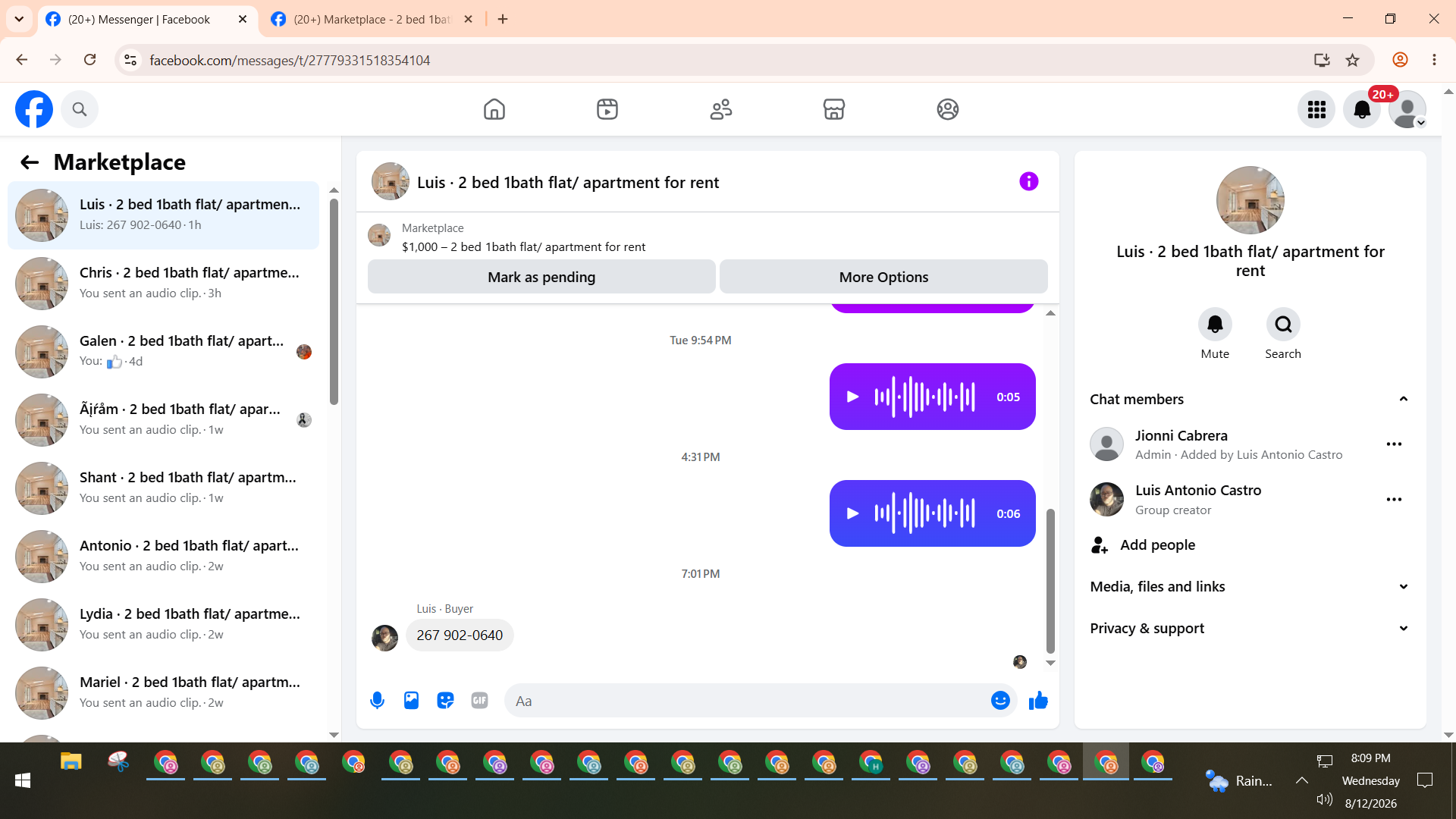
Task: Open Galen conversation in chat list
Action: [x=163, y=352]
